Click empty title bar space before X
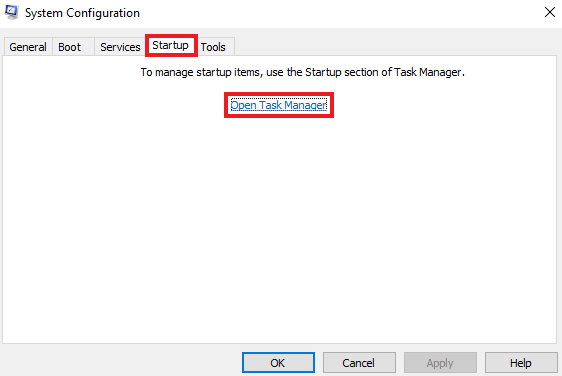The height and width of the screenshot is (376, 562). [x=340, y=13]
